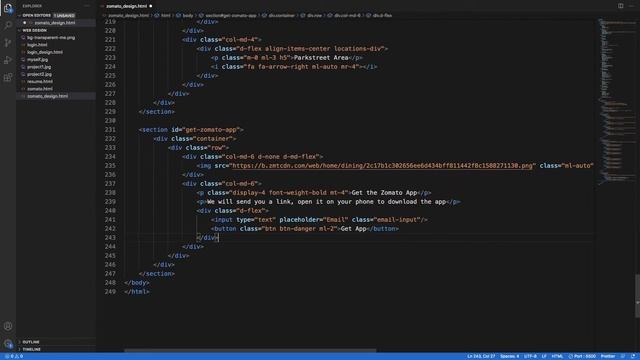The image size is (640, 360).
Task: Open the Manage gear icon
Action: (8, 344)
